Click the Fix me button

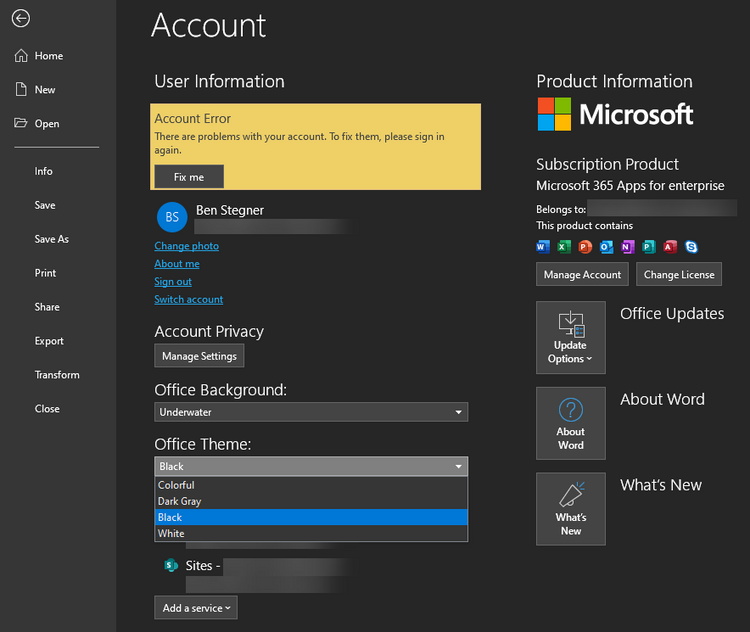tap(189, 177)
